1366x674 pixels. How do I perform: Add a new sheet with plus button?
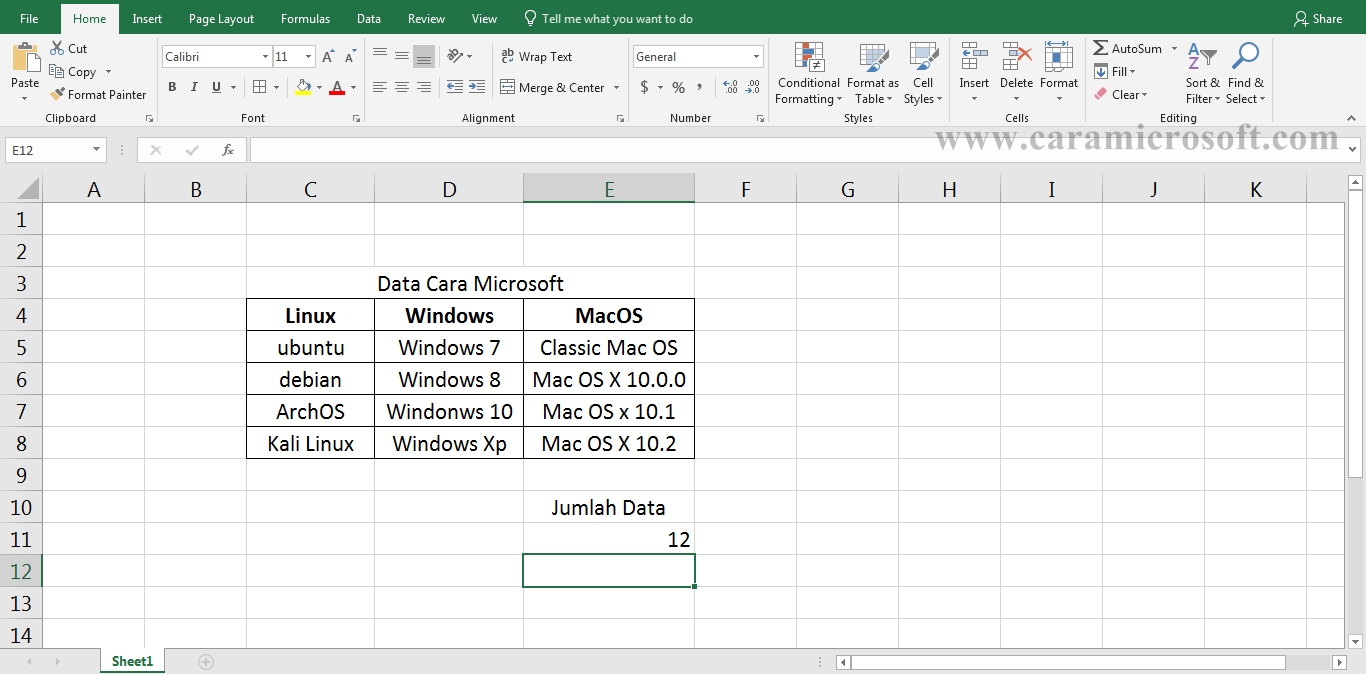206,661
